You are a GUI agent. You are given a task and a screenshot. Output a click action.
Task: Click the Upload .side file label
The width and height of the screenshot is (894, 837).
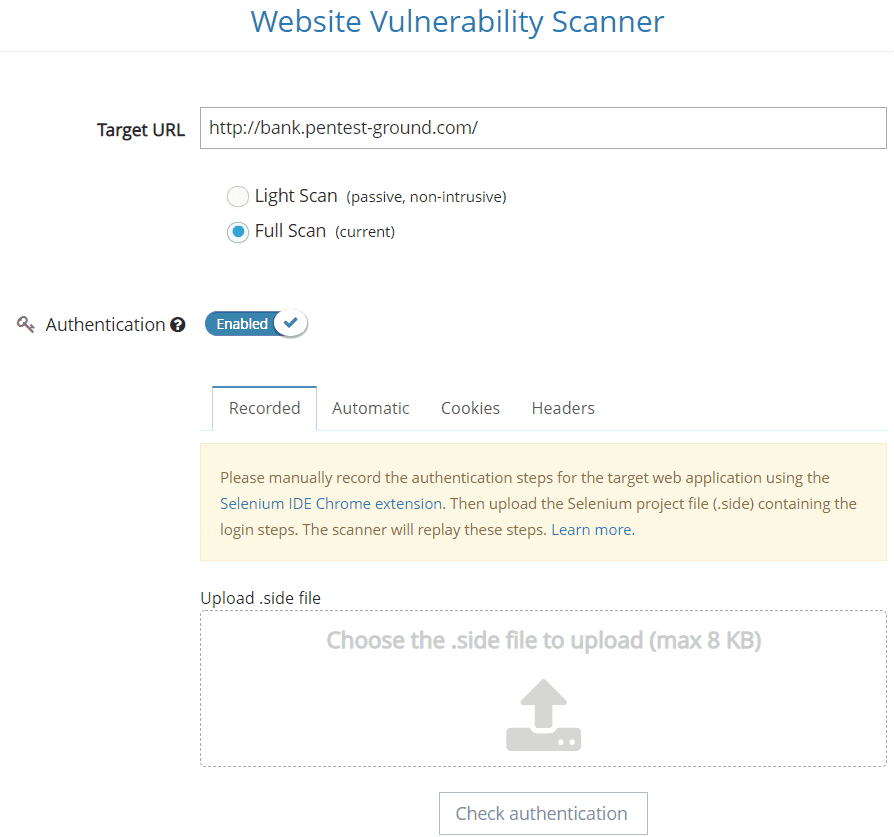(x=260, y=597)
